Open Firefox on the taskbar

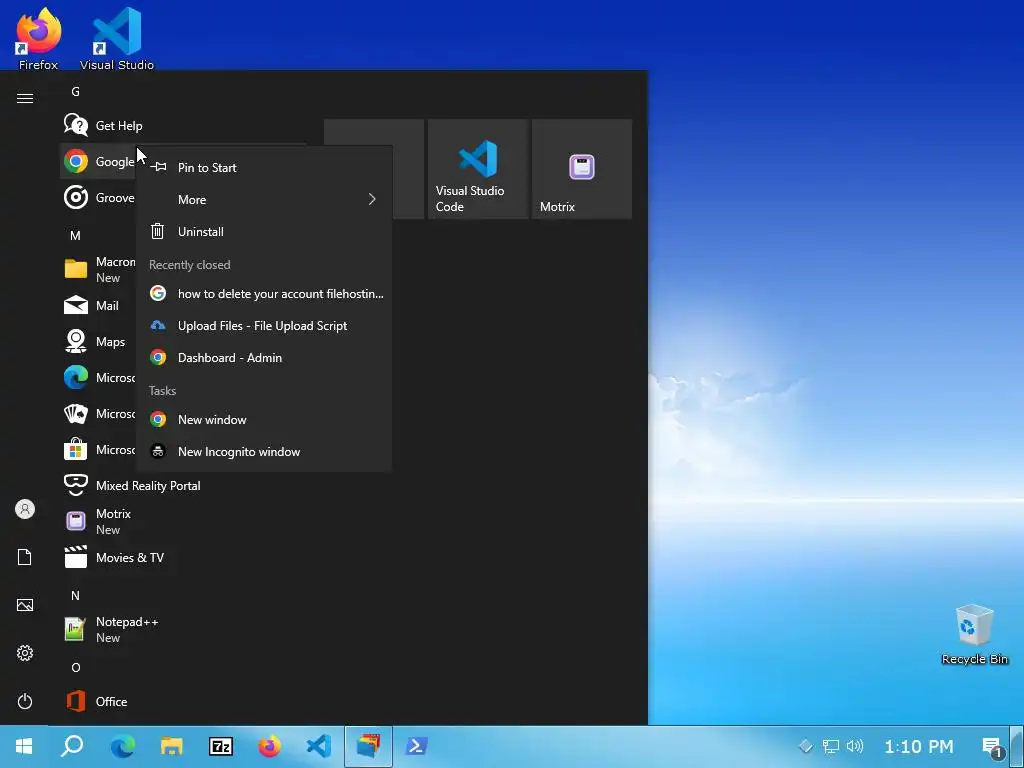click(270, 746)
